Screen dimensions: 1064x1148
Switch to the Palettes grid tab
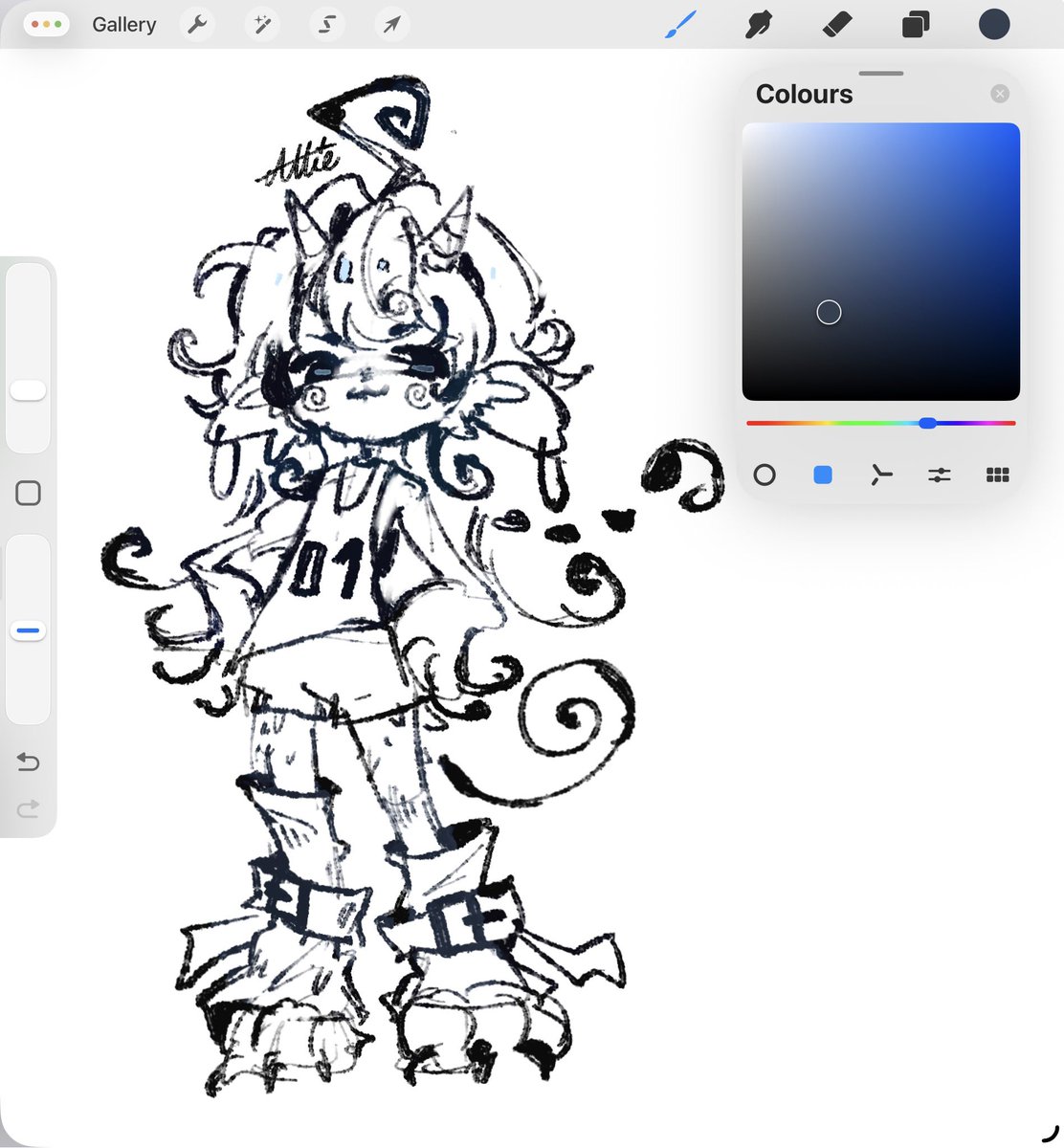pos(998,475)
